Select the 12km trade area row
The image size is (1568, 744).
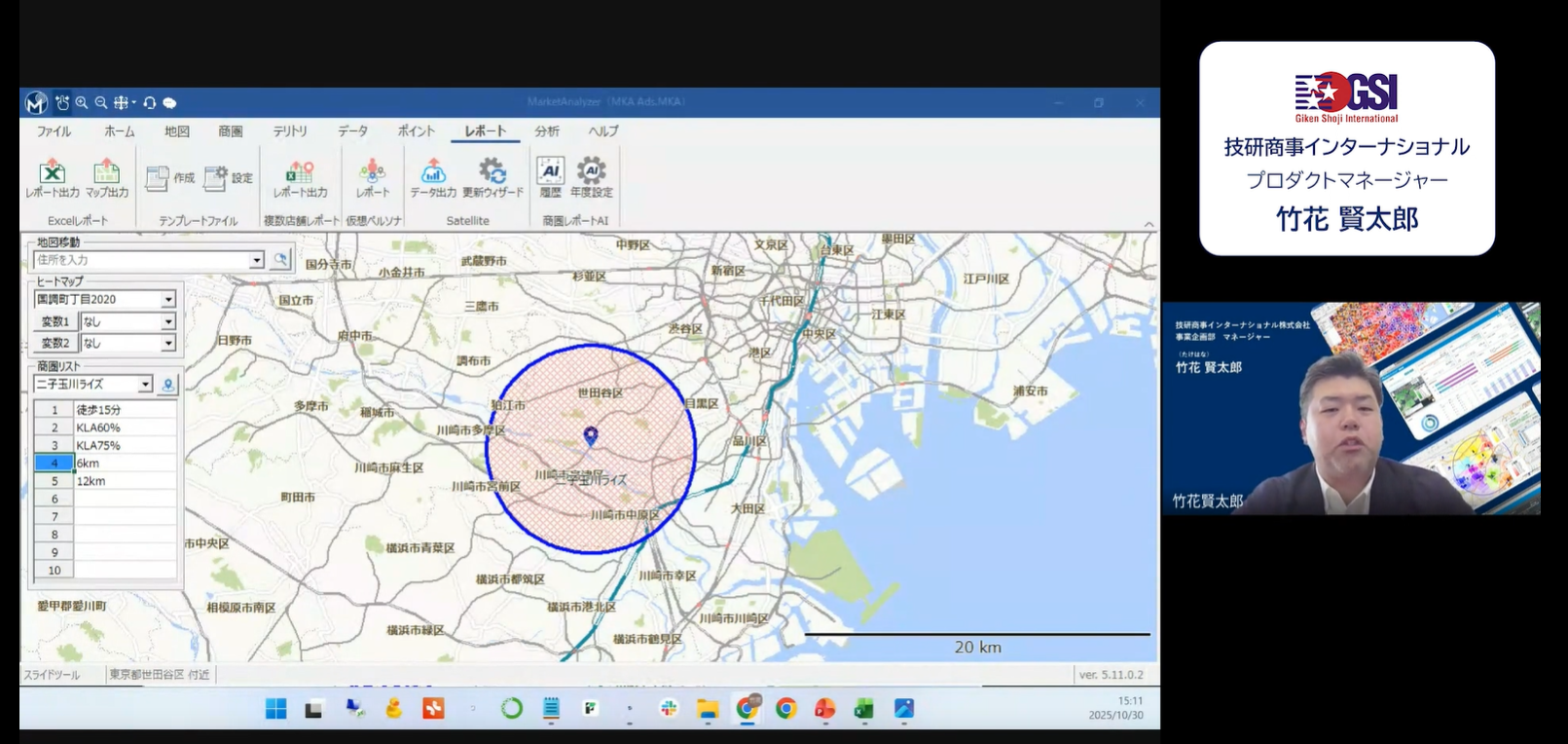126,481
